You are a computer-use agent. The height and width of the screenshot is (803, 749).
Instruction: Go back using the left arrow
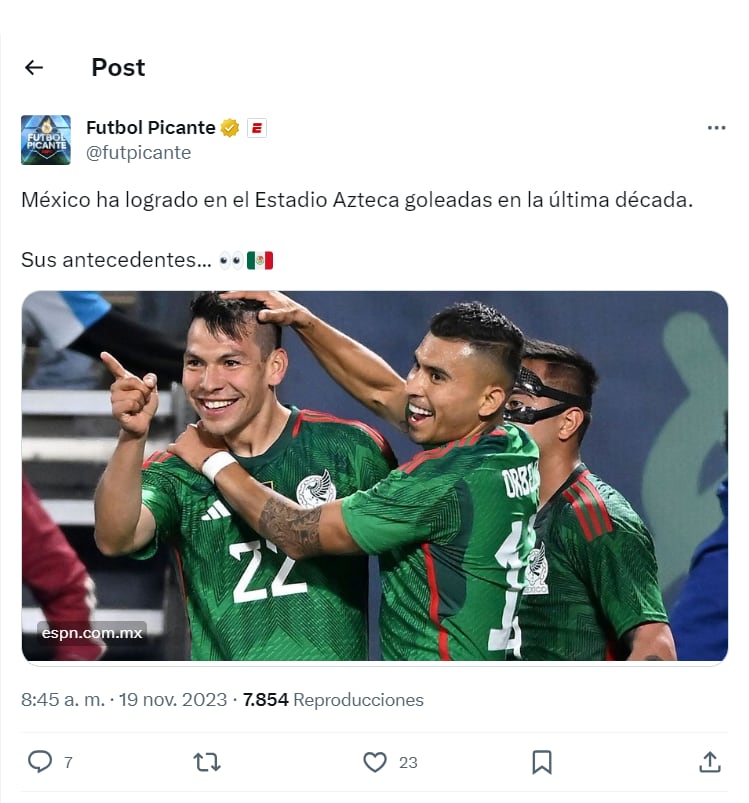click(x=34, y=68)
